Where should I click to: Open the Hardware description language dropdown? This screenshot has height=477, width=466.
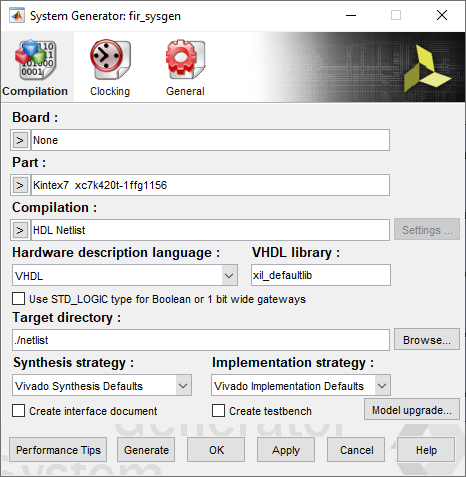(125, 275)
